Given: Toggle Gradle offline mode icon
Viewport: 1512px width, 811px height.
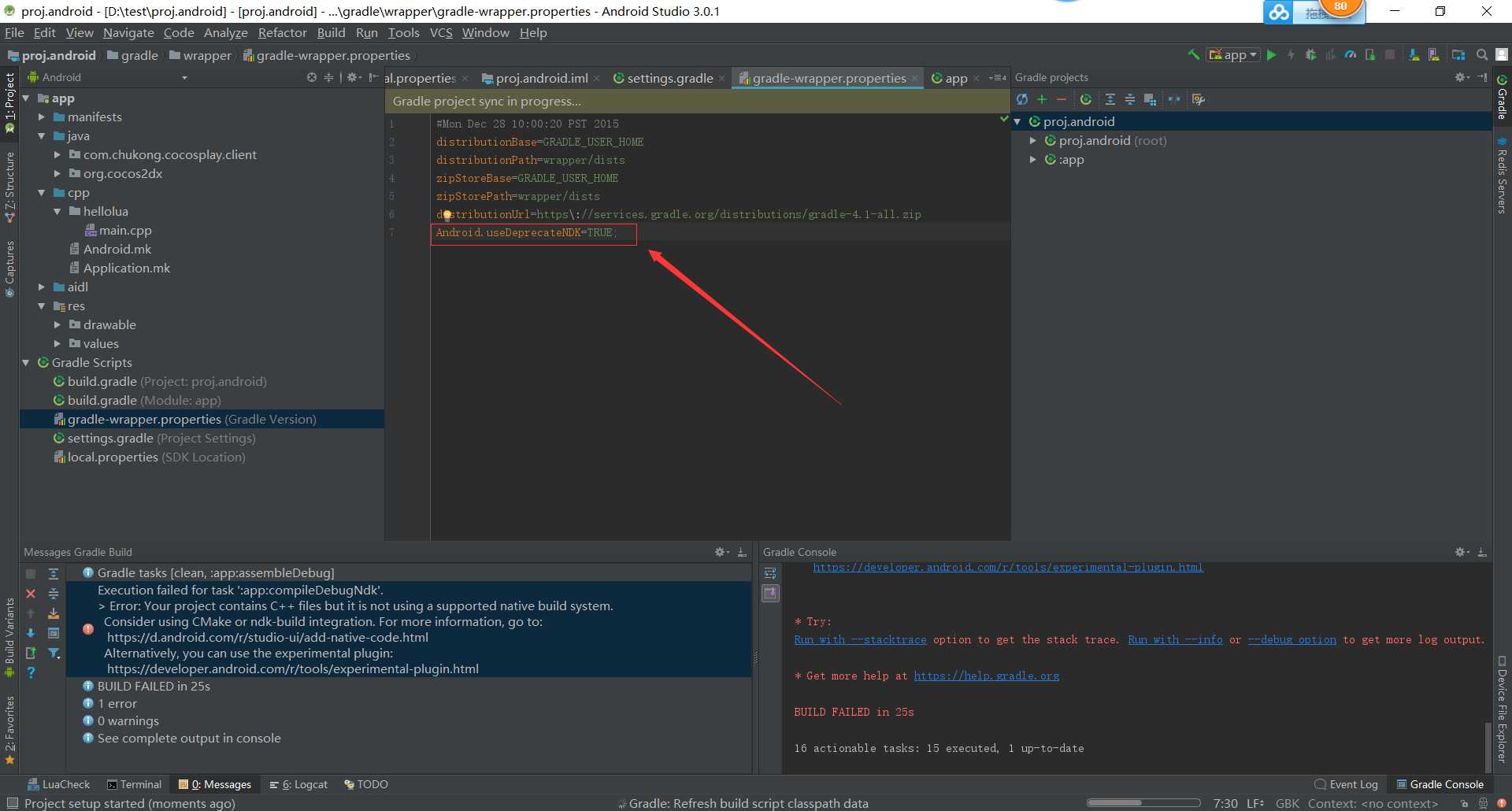Looking at the screenshot, I should point(1174,99).
